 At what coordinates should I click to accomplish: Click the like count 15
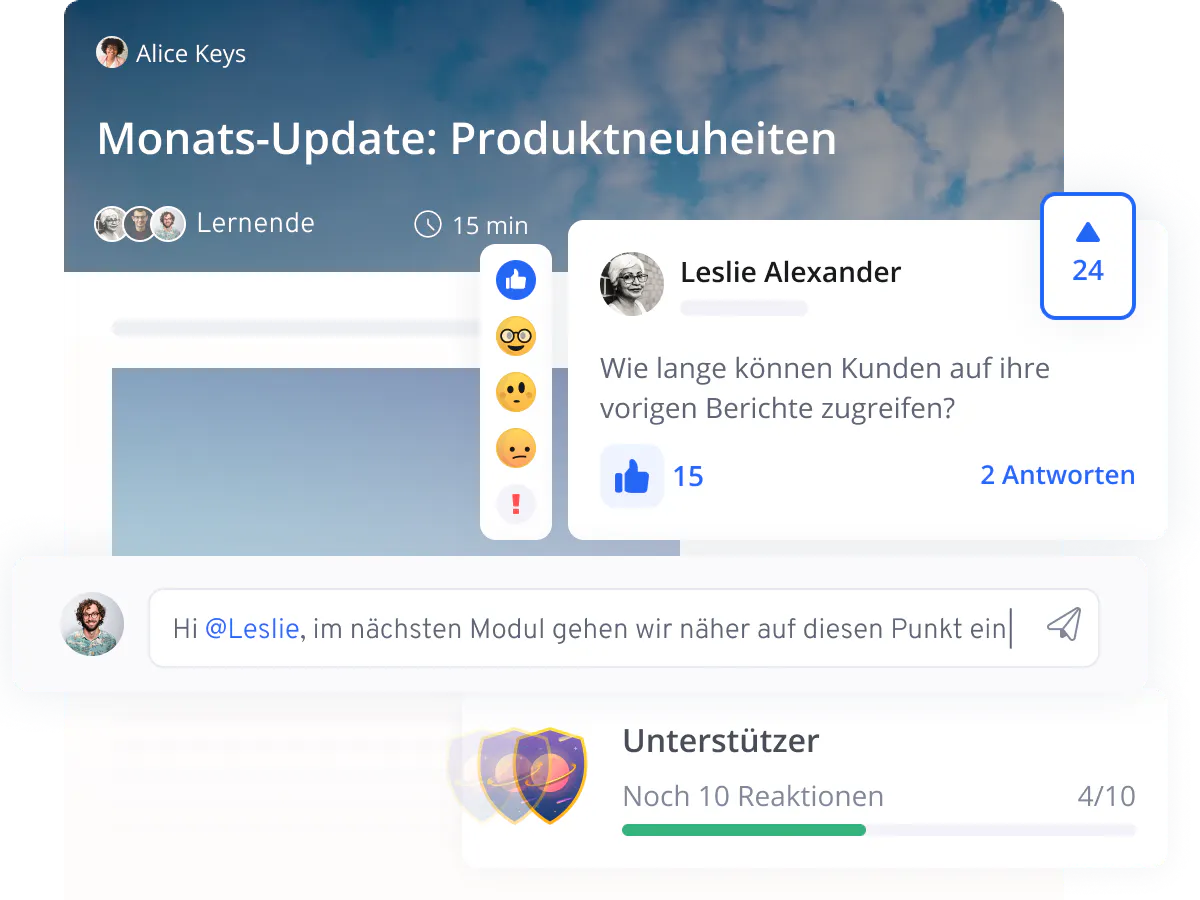pyautogui.click(x=688, y=476)
